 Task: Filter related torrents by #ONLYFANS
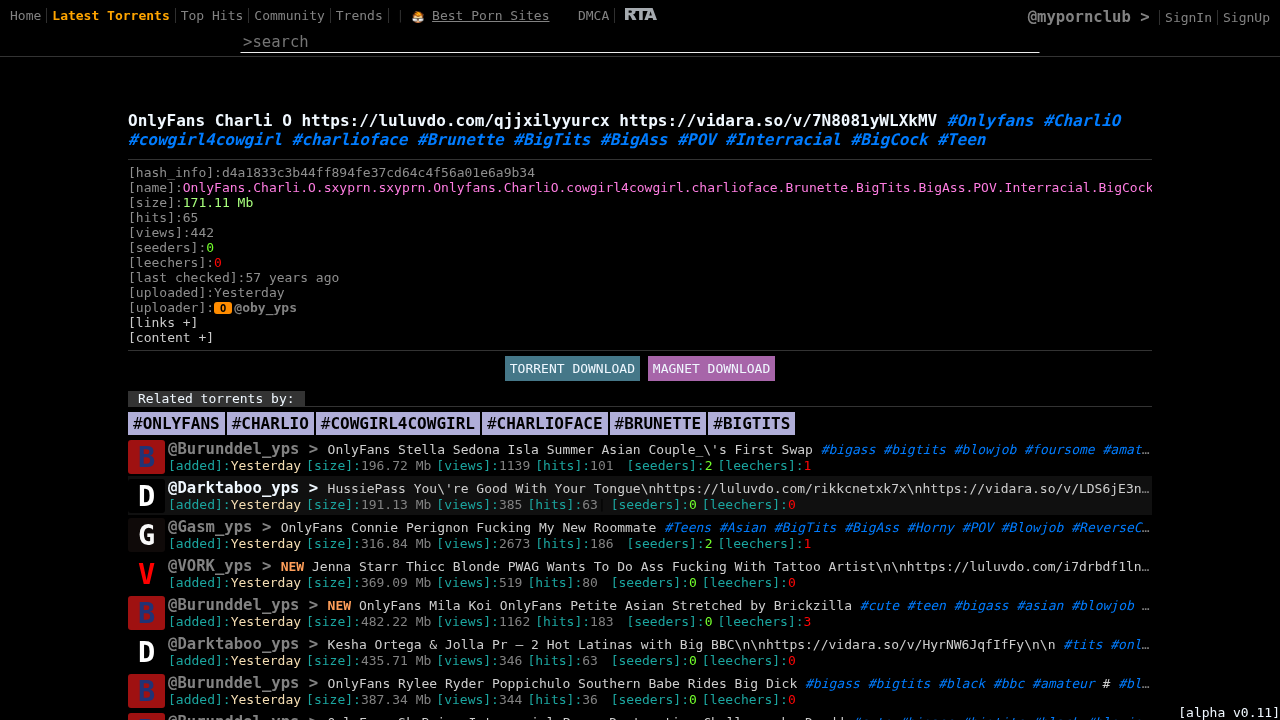coord(176,424)
